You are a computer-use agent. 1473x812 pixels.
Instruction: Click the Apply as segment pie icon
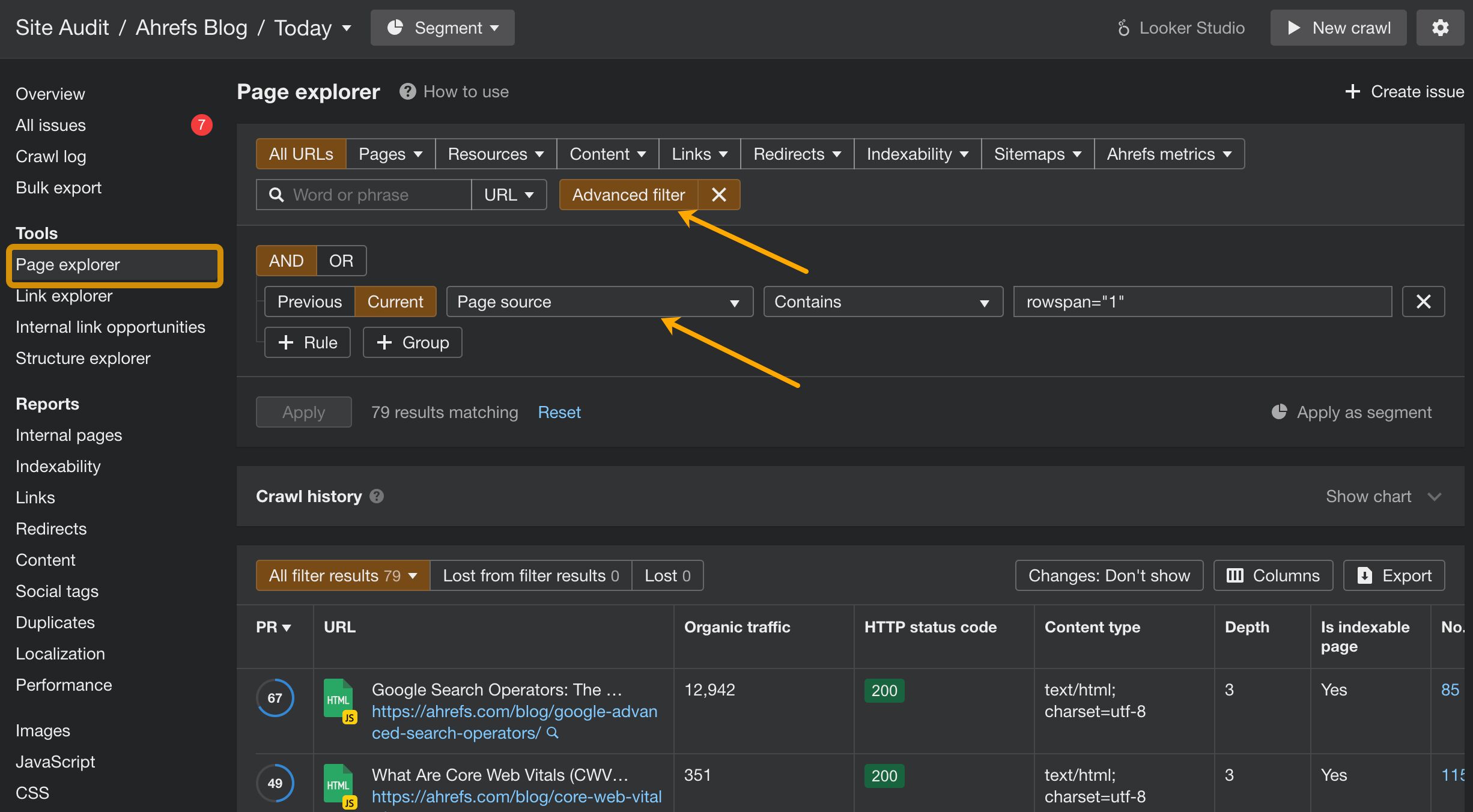1280,412
